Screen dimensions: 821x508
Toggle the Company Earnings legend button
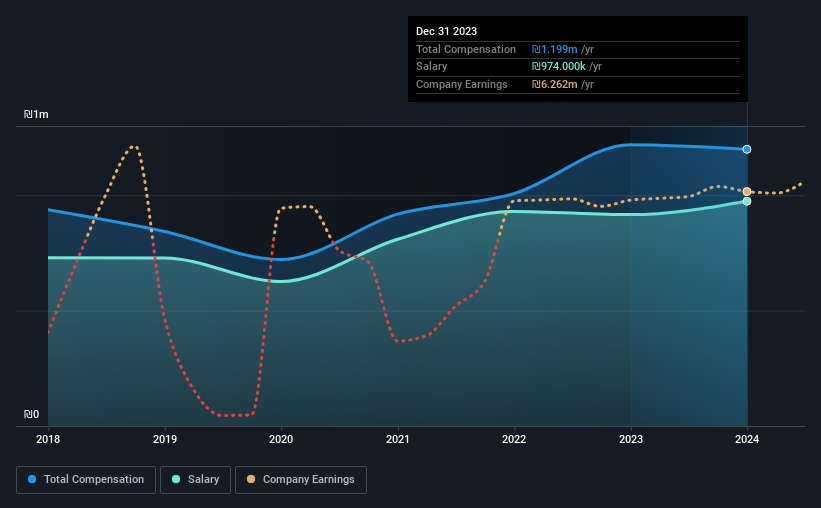pos(301,480)
